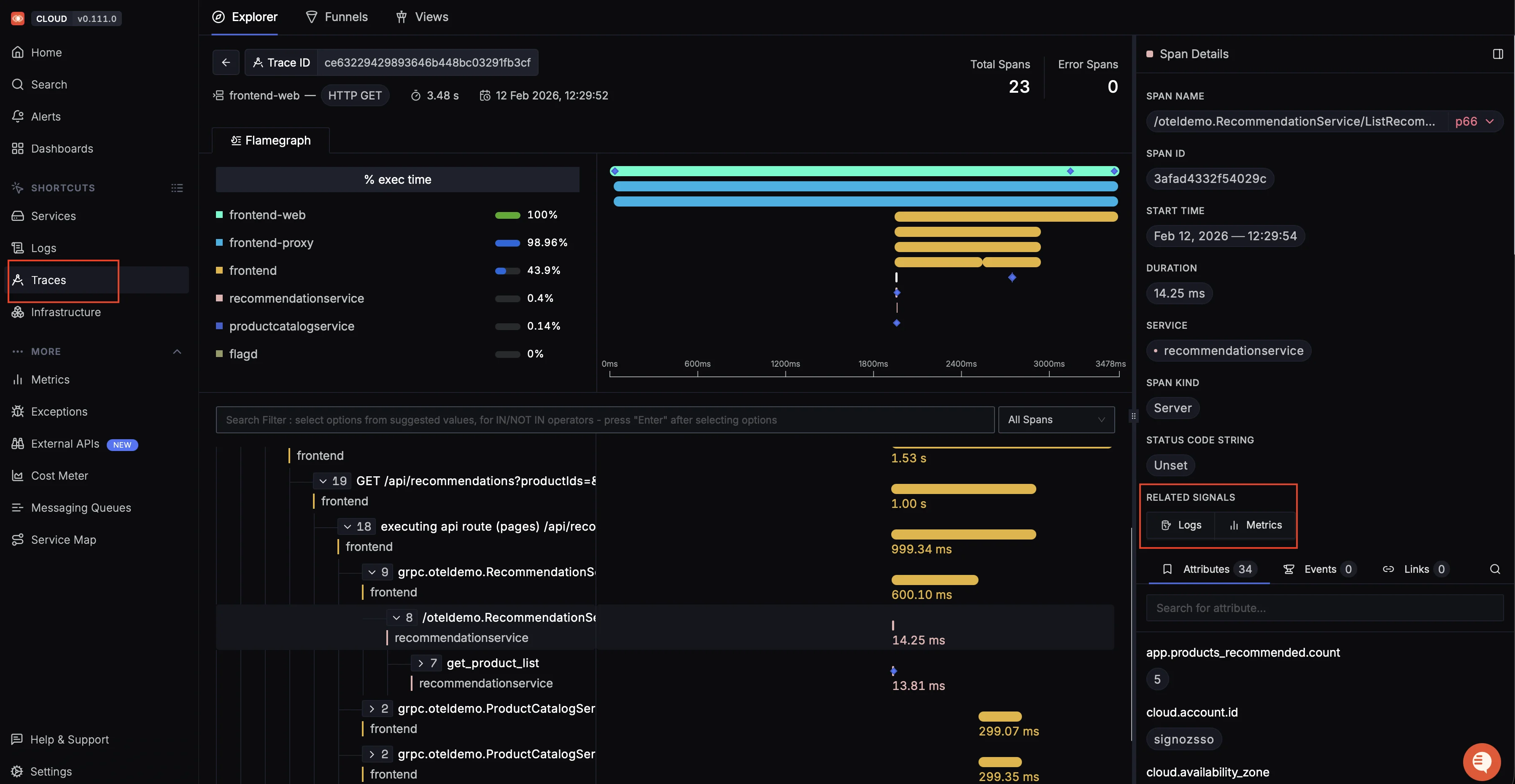Open the All Spans dropdown

[x=1056, y=420]
